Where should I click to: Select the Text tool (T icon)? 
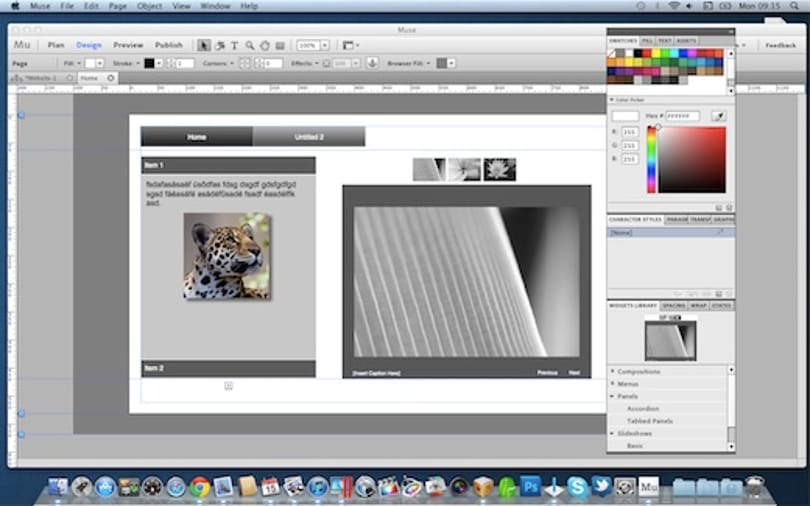[235, 45]
